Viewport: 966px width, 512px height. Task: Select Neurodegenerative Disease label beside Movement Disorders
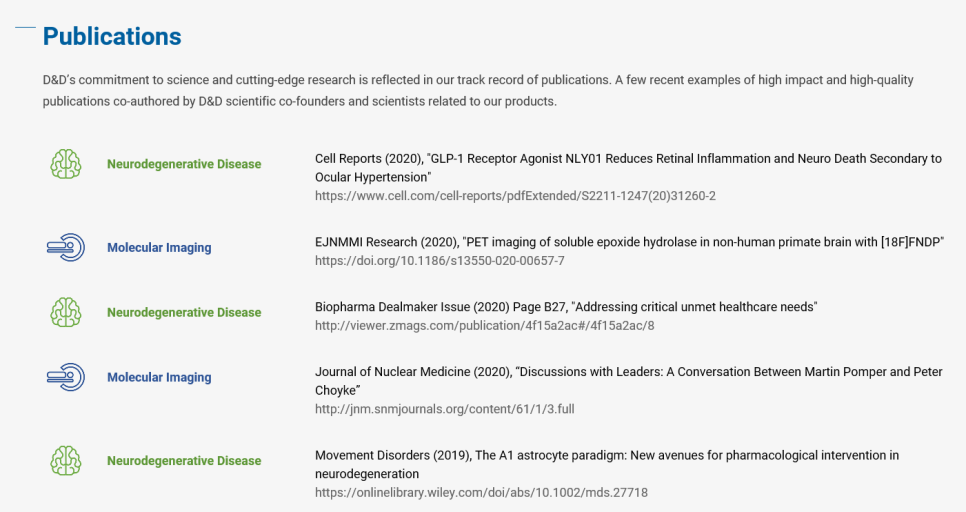(184, 461)
